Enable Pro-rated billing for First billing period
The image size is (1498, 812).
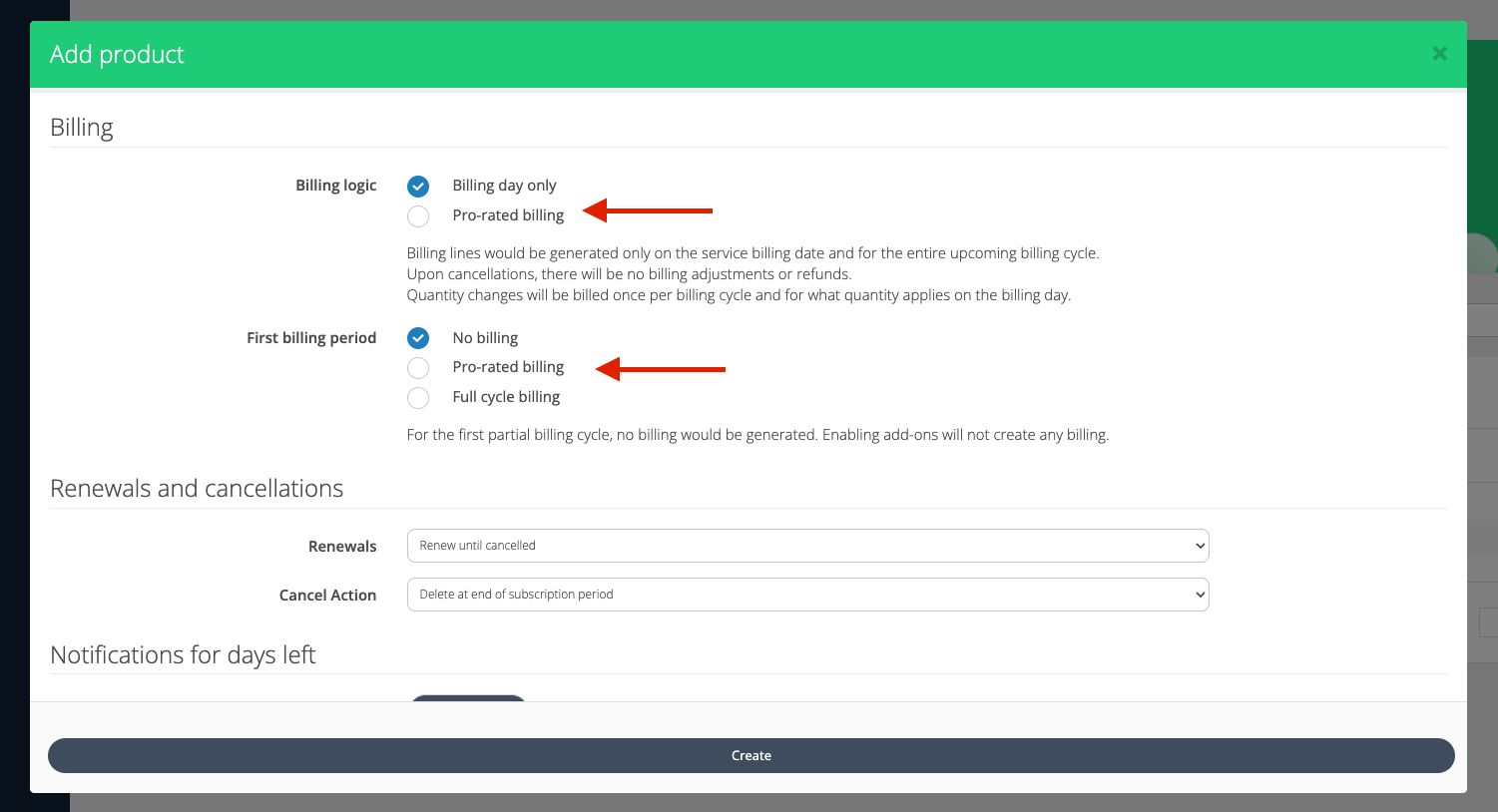click(x=418, y=368)
